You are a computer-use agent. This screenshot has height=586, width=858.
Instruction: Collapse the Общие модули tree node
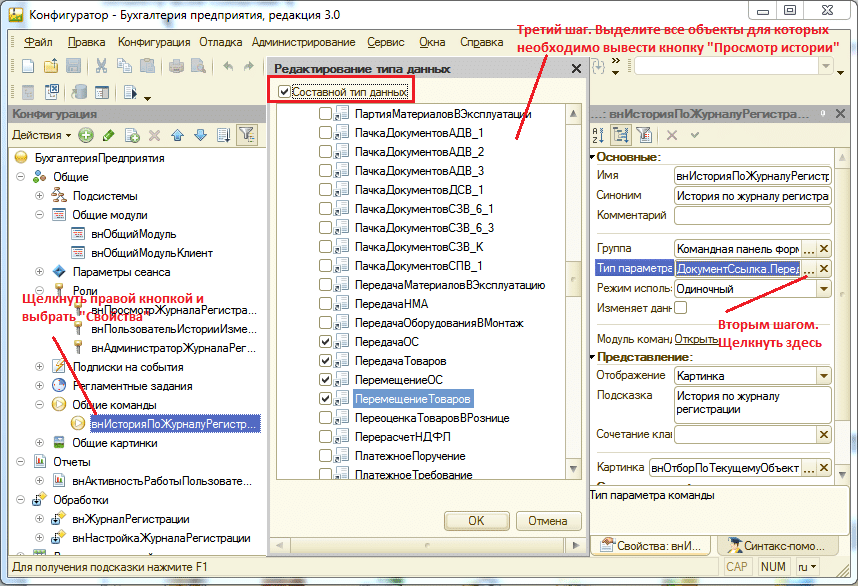pos(41,215)
